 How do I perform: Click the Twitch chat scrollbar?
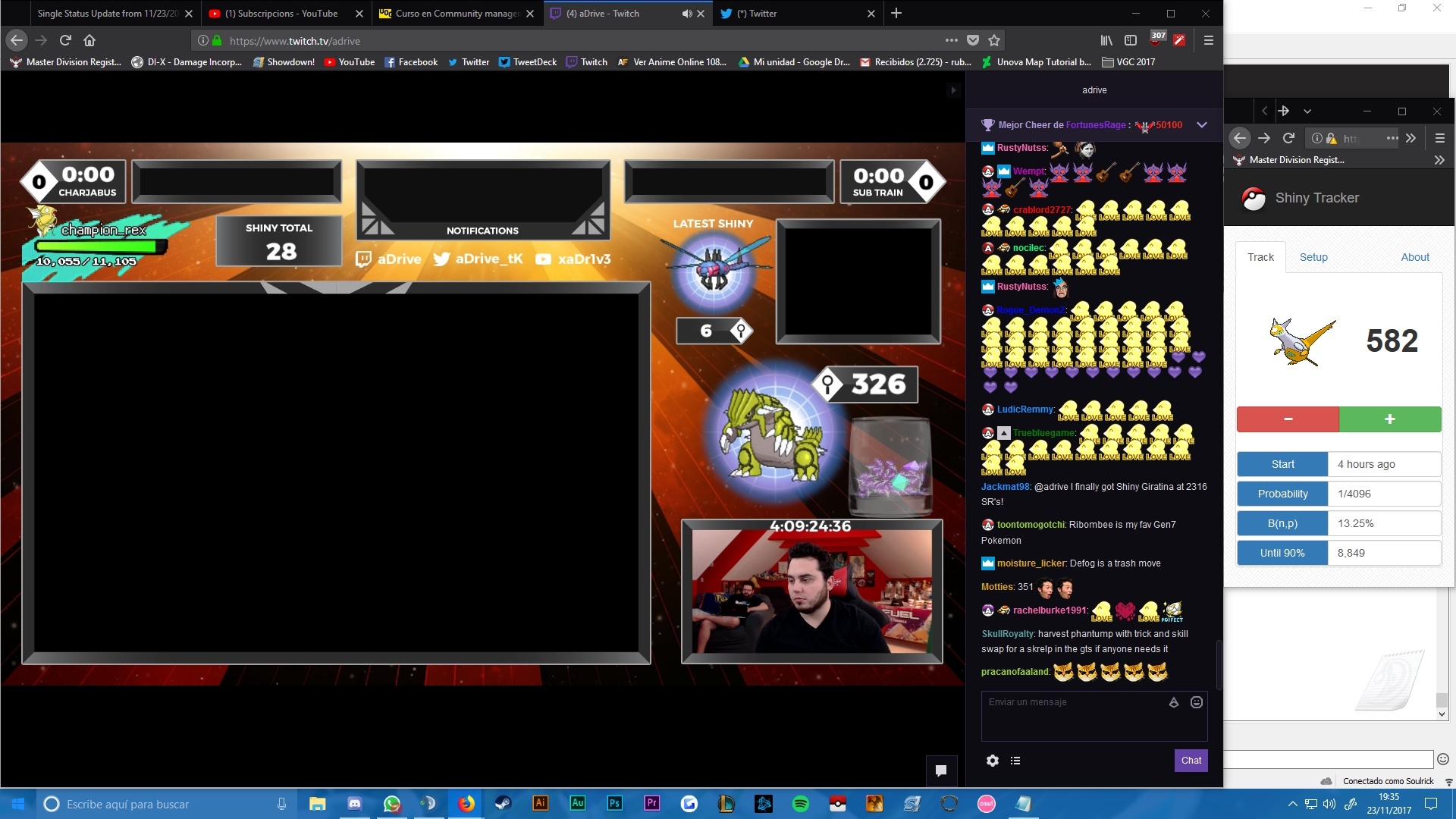coord(1219,664)
